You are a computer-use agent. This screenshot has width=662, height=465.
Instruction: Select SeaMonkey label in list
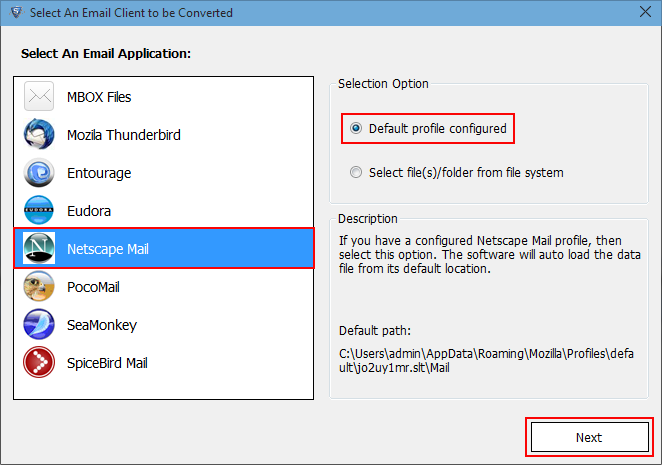pyautogui.click(x=102, y=325)
